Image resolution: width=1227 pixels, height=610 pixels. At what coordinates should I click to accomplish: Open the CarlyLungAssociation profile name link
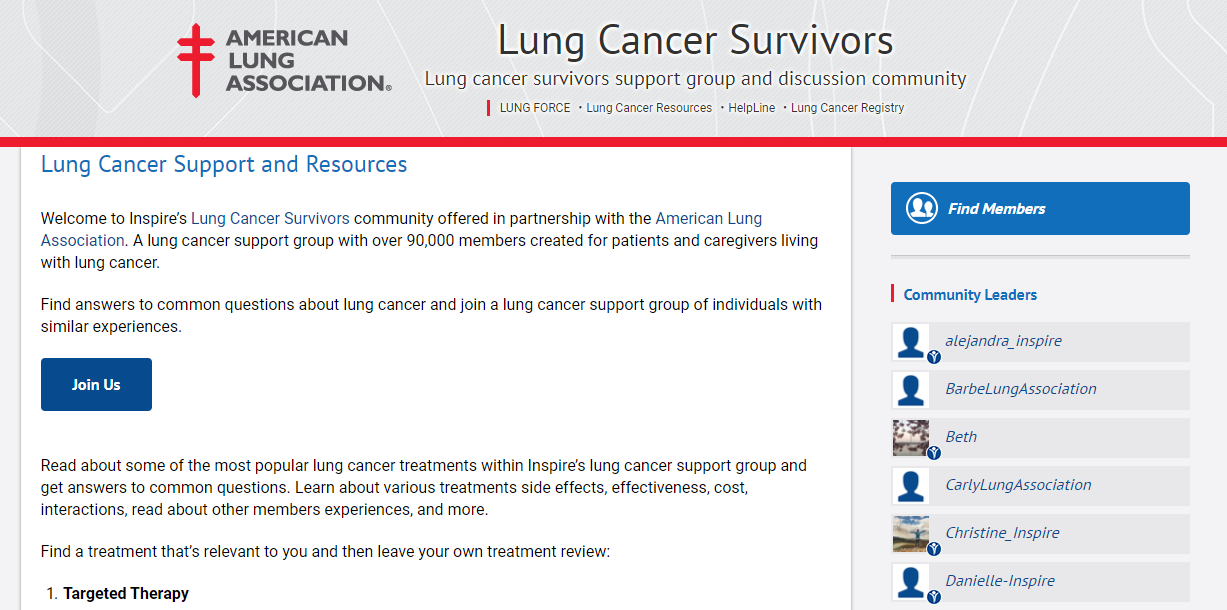[1018, 485]
